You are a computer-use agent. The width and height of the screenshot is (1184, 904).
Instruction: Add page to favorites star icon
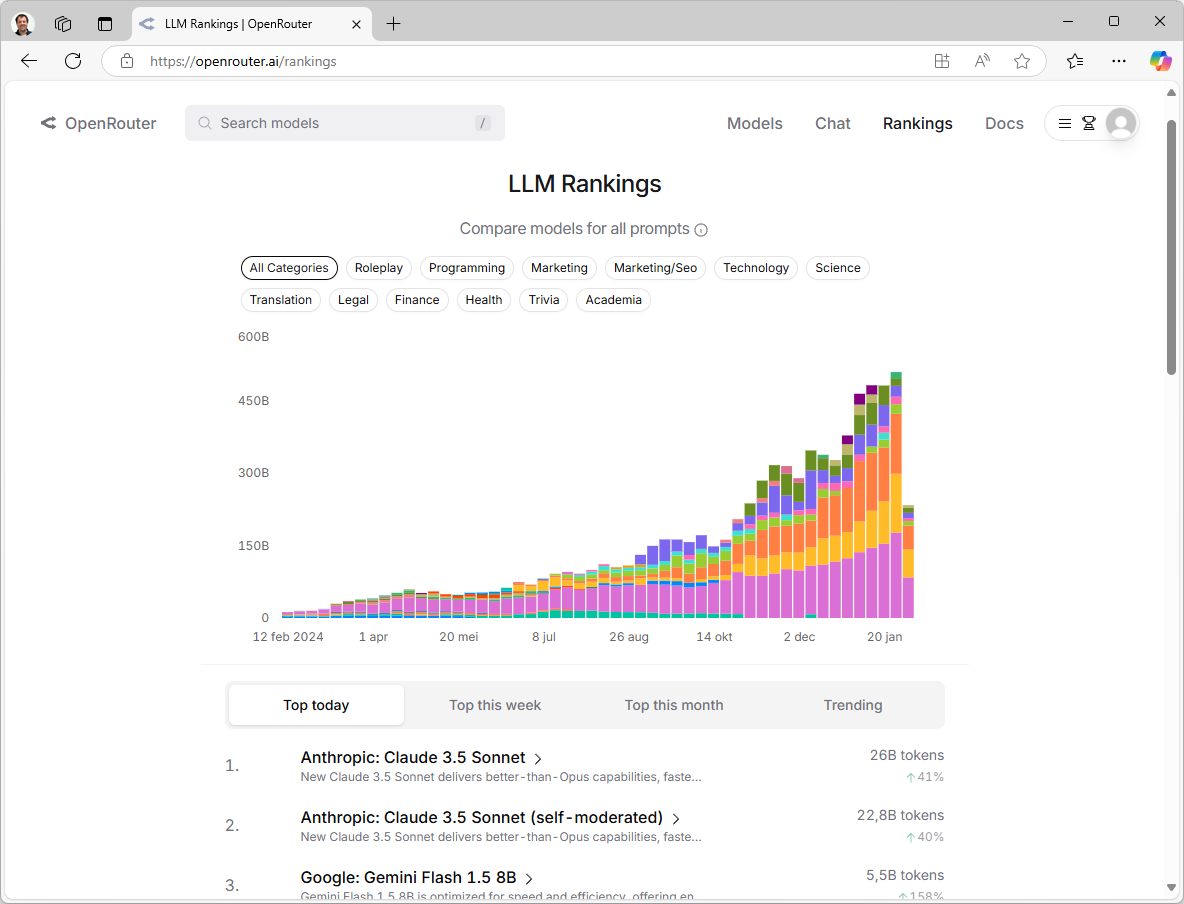(1022, 61)
